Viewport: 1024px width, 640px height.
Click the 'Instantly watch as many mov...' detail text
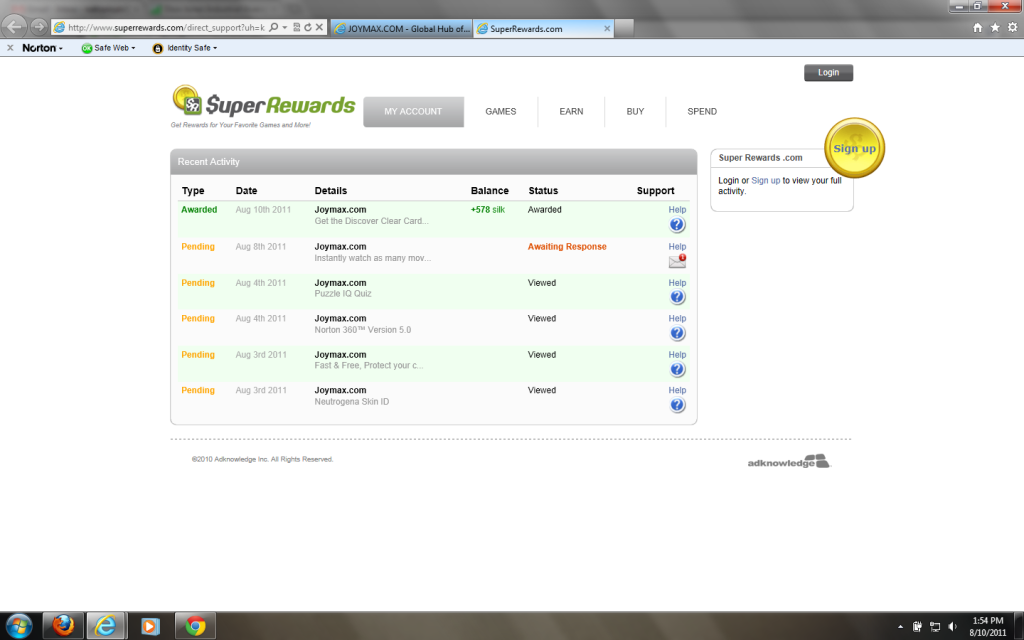tap(372, 258)
